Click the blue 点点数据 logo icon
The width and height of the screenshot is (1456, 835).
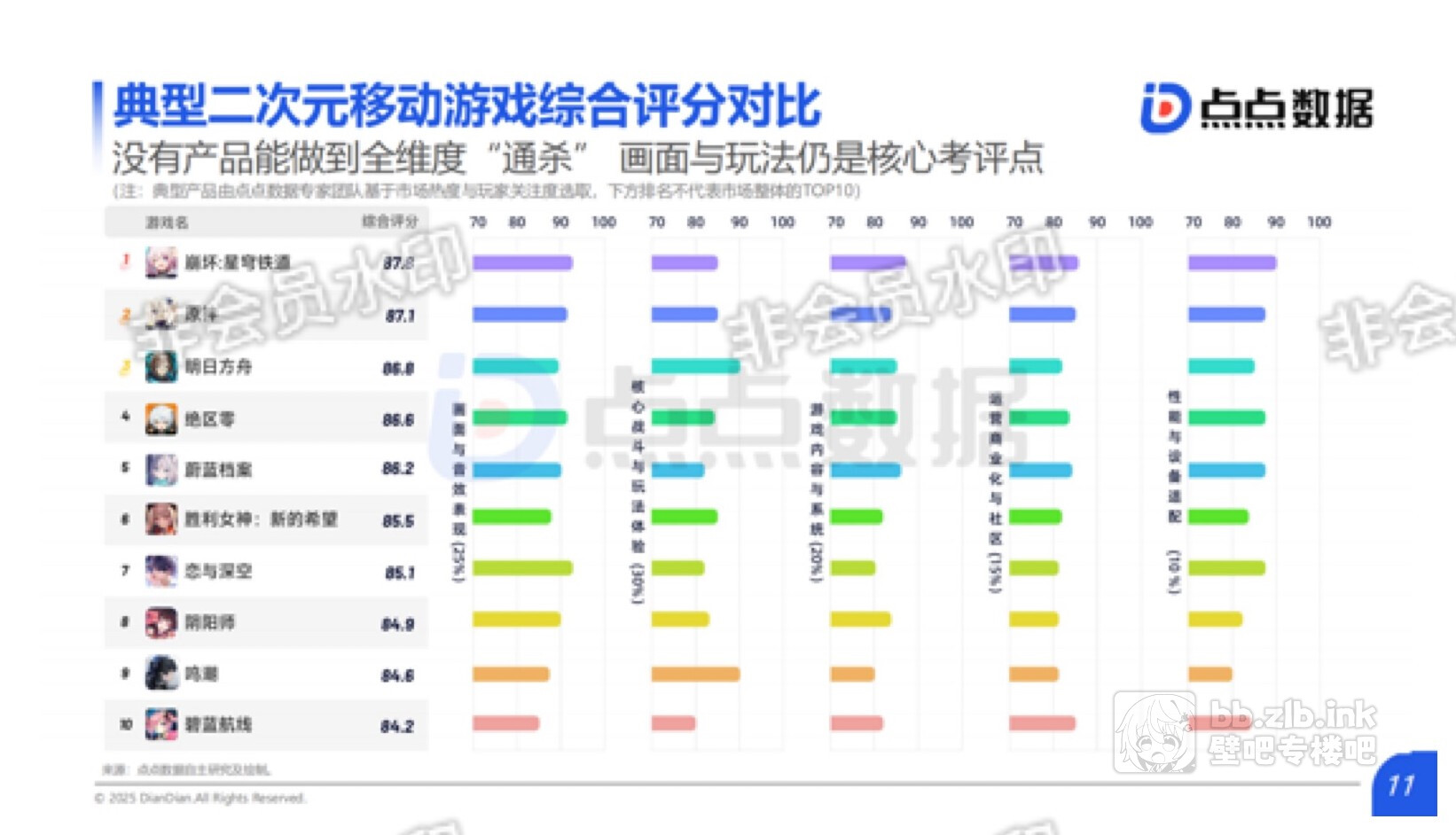1165,108
